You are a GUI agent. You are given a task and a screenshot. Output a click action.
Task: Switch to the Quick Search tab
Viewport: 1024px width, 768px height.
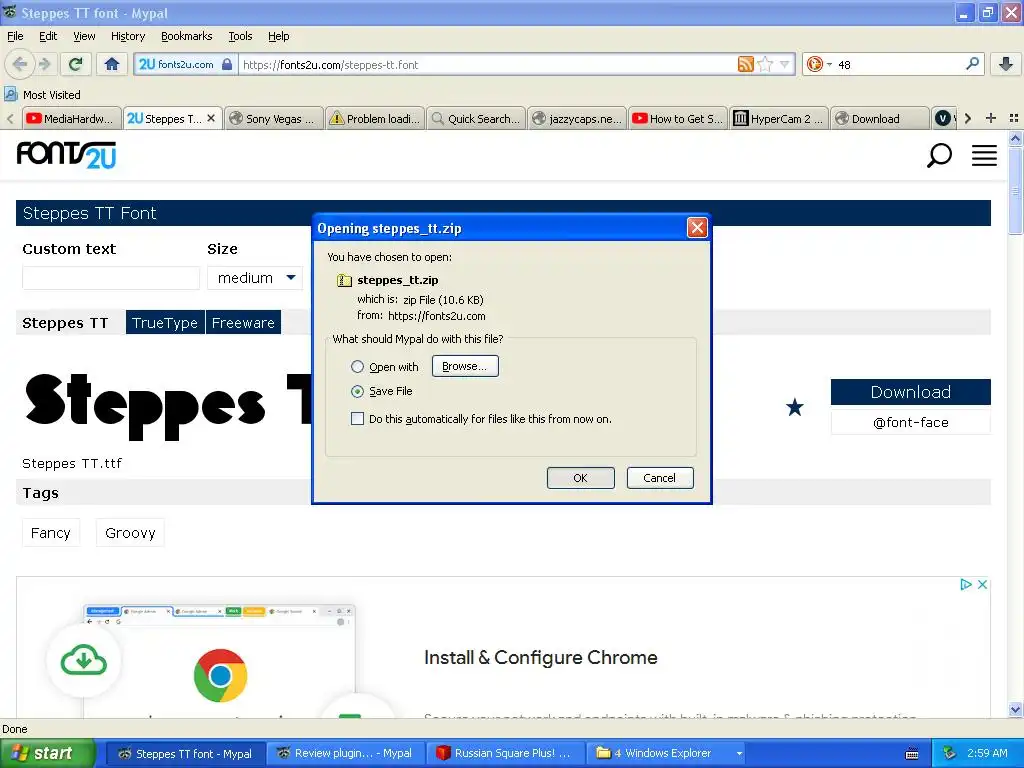(477, 118)
